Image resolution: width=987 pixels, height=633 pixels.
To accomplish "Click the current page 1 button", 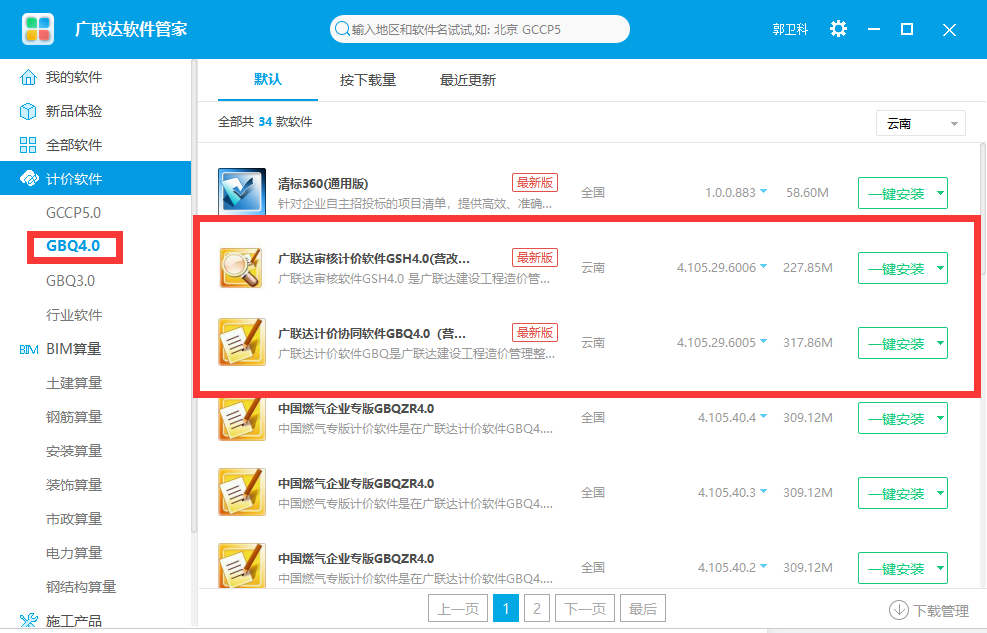I will (506, 608).
